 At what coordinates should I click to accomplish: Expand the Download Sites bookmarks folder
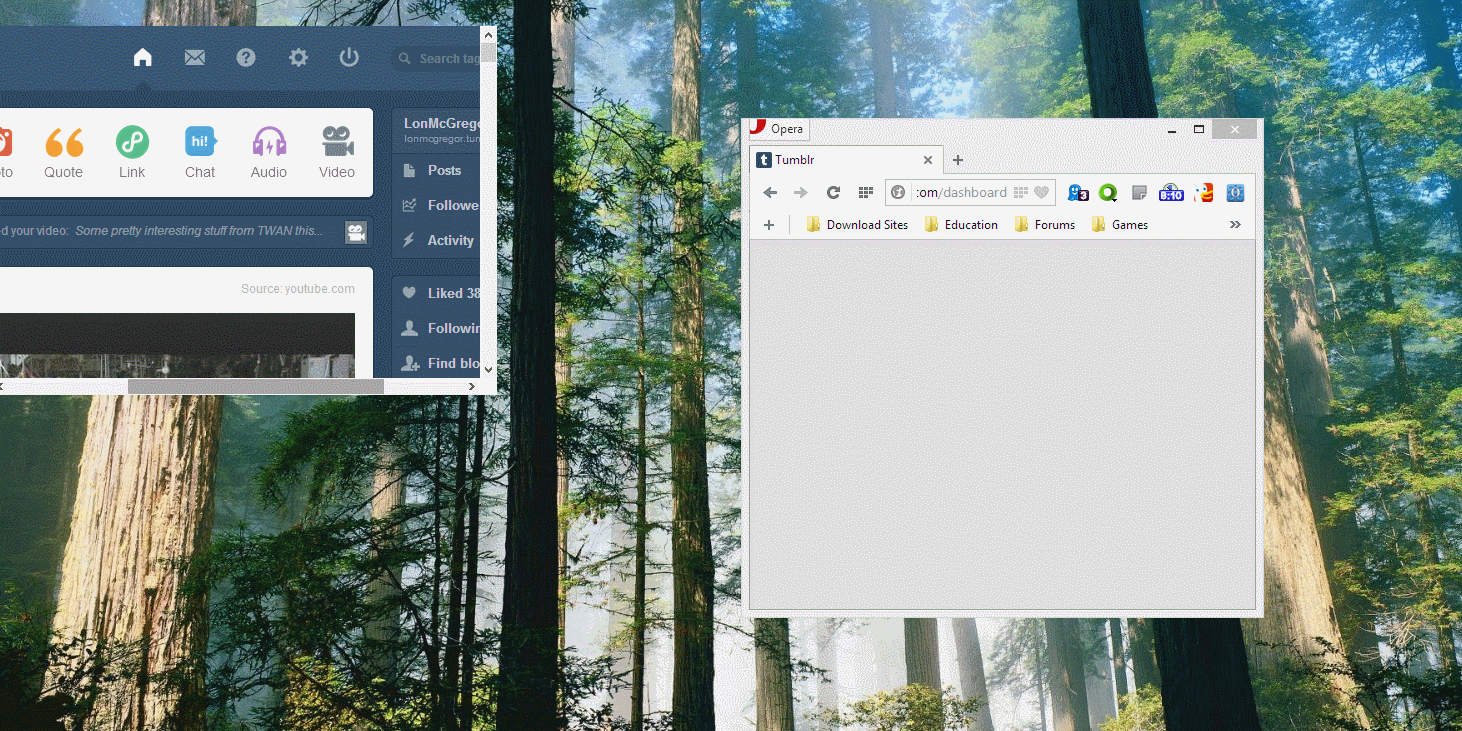[857, 225]
